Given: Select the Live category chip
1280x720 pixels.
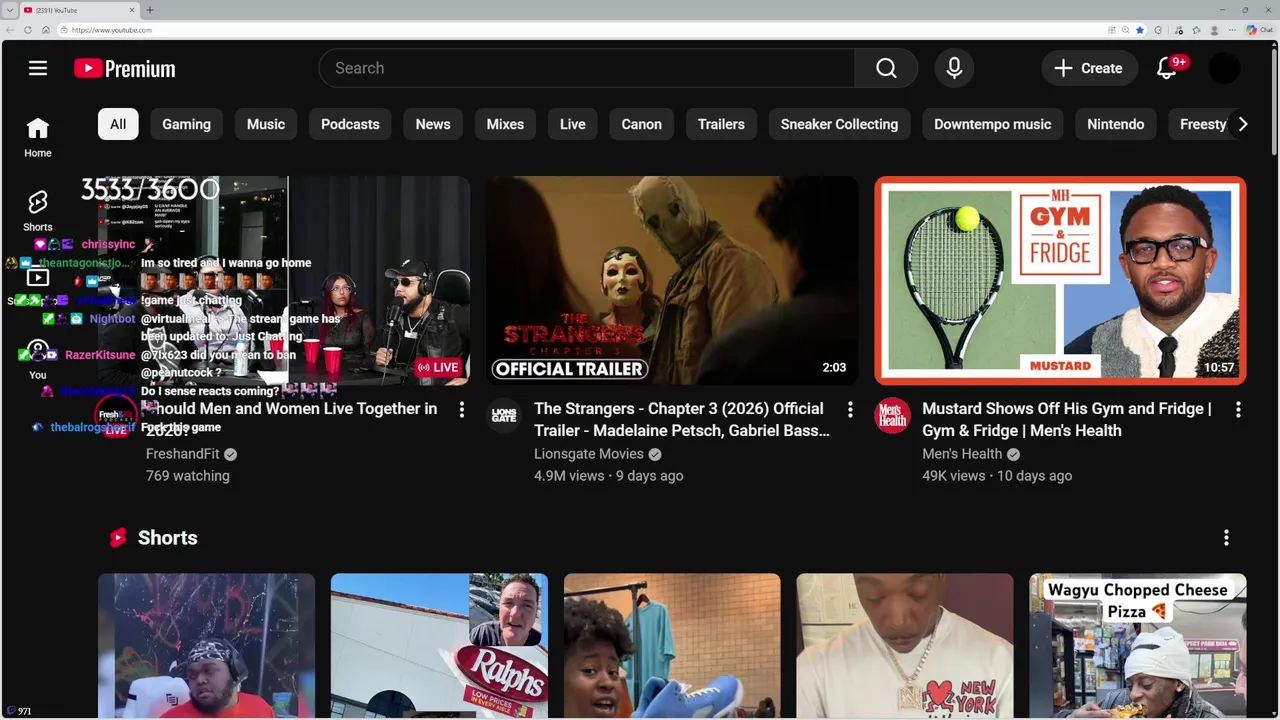Looking at the screenshot, I should coord(573,124).
